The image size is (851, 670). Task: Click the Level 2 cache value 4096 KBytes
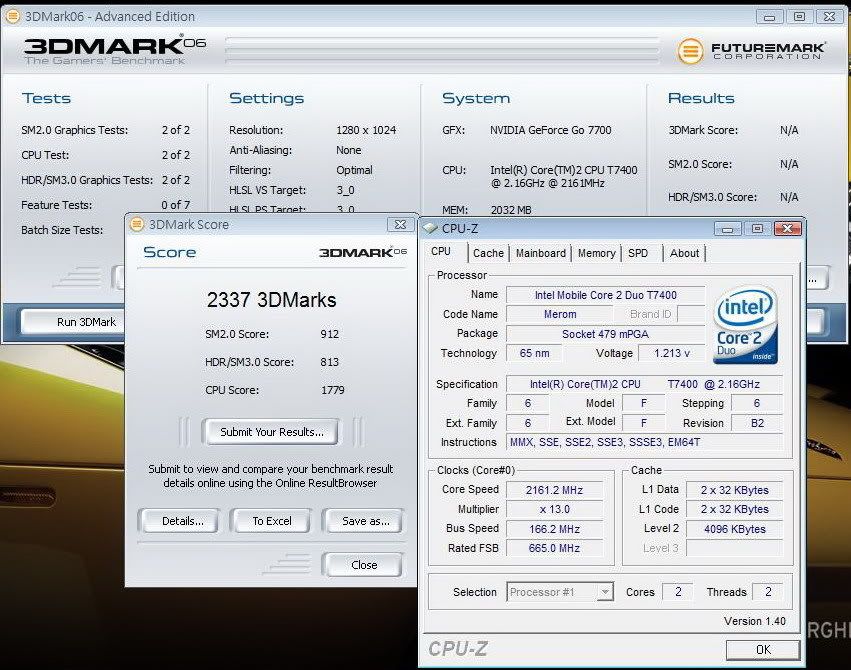[734, 529]
